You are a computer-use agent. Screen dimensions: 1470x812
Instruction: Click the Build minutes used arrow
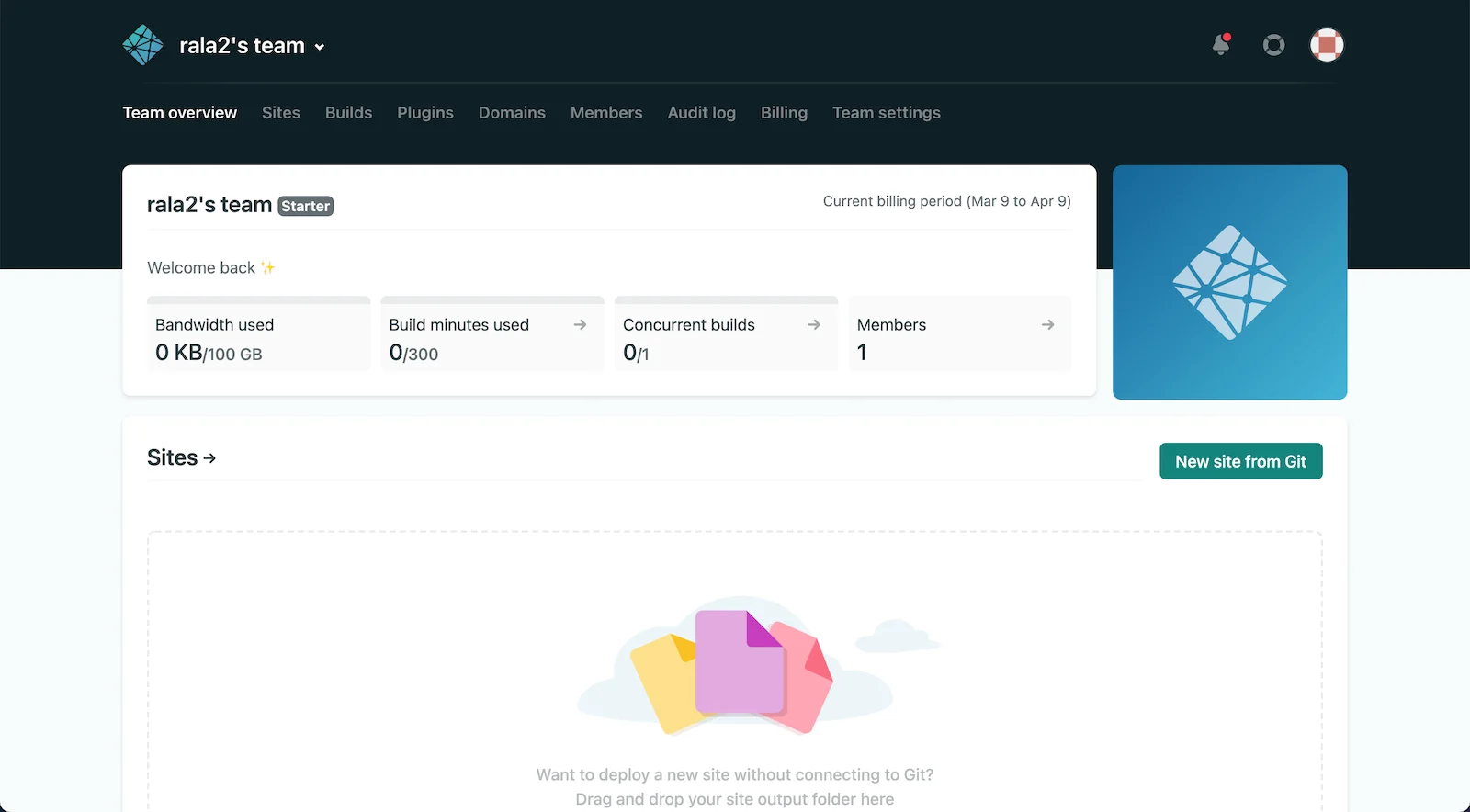coord(580,324)
